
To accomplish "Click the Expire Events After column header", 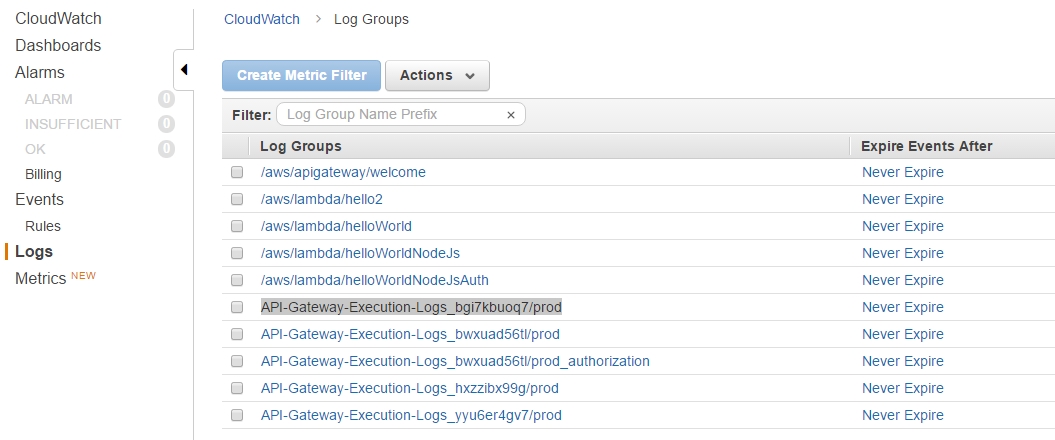I will (926, 146).
